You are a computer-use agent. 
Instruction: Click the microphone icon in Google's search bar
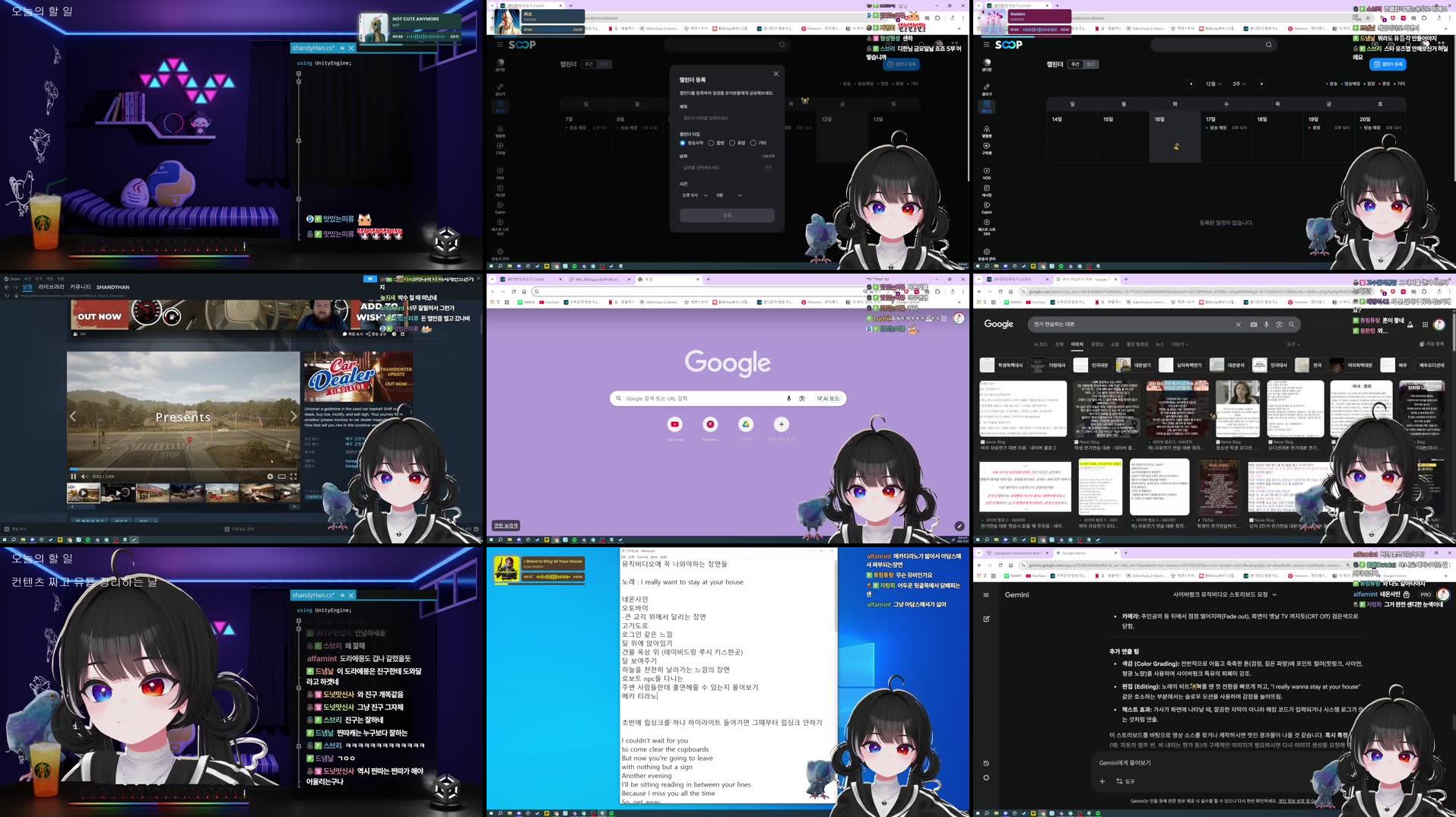pos(789,398)
